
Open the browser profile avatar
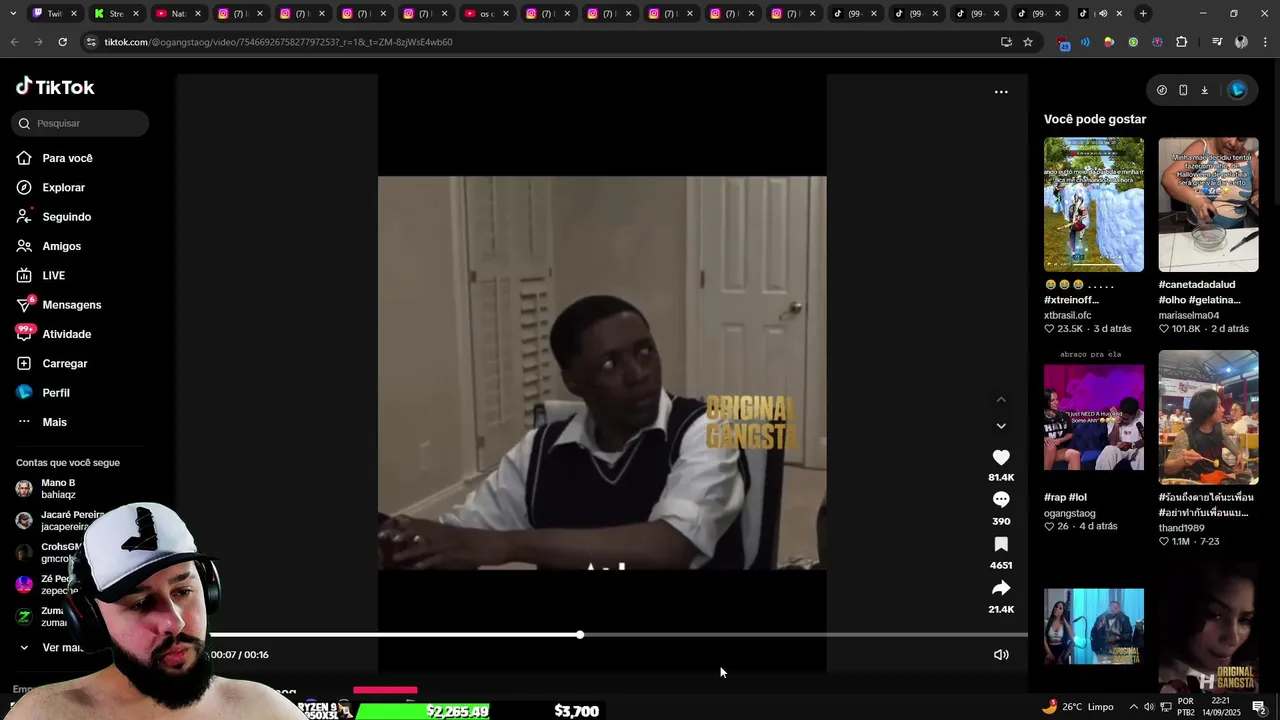tap(1241, 42)
